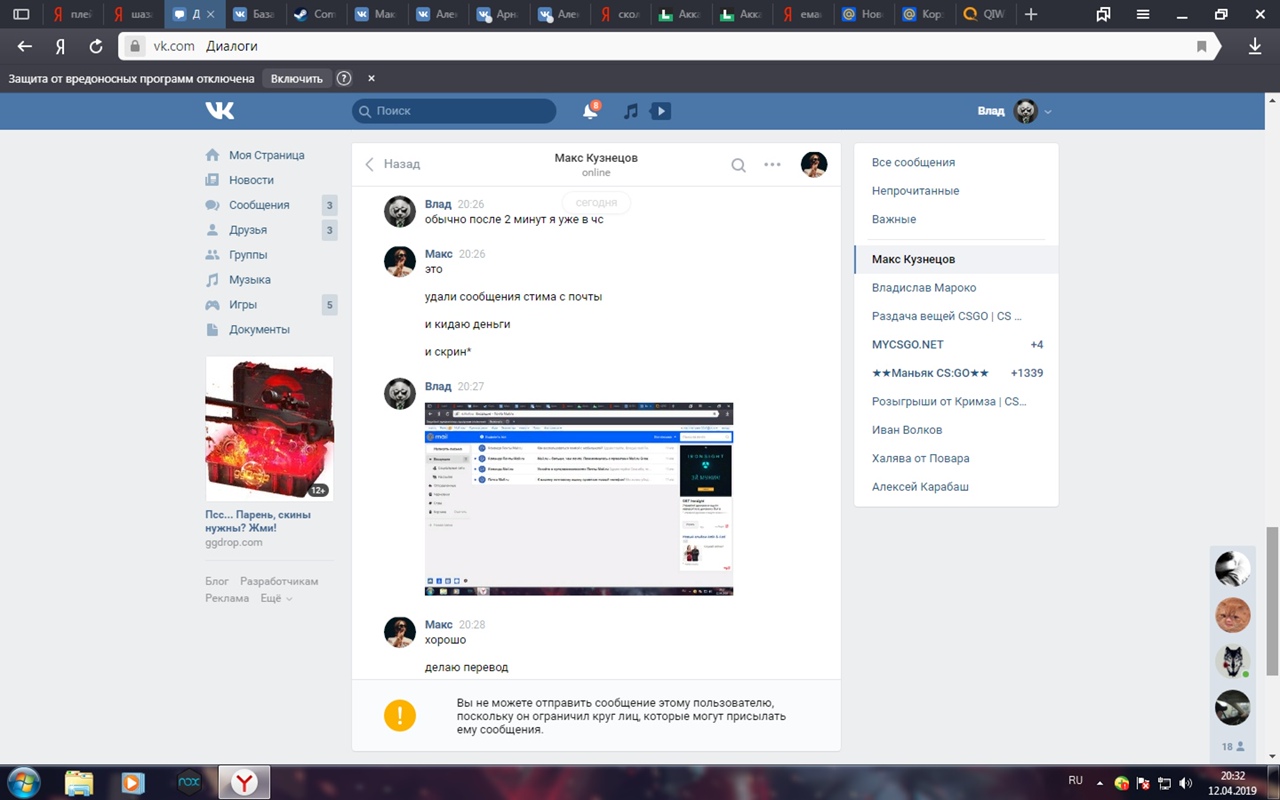Switch to Важные messages filter
This screenshot has width=1280, height=800.
pyautogui.click(x=894, y=219)
